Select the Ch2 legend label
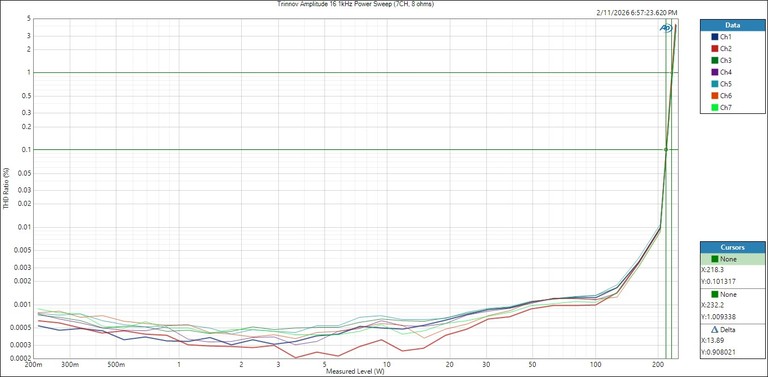Image resolution: width=768 pixels, height=377 pixels. coord(726,48)
